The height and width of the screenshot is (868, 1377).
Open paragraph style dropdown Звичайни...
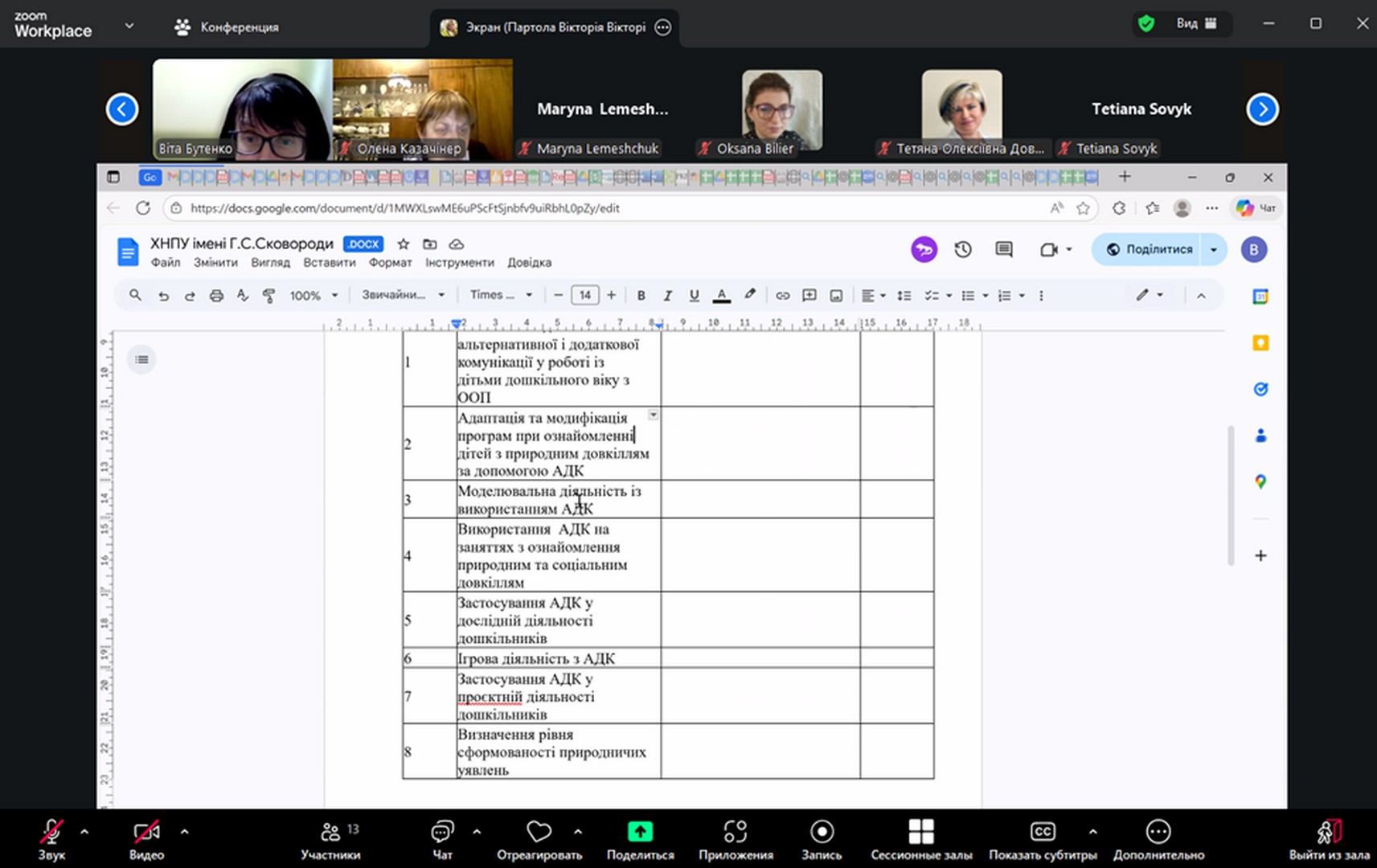tap(403, 295)
